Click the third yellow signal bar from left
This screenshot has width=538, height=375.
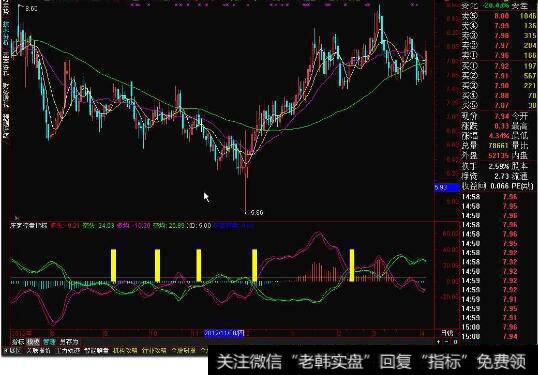click(199, 266)
